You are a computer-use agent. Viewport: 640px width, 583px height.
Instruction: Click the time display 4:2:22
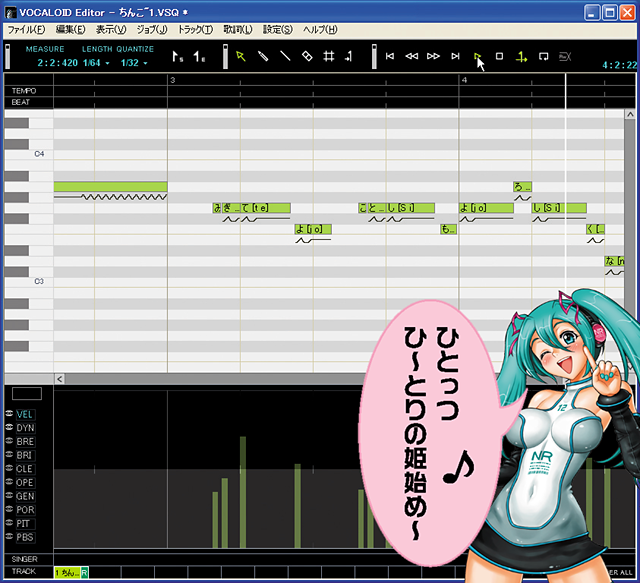click(620, 65)
